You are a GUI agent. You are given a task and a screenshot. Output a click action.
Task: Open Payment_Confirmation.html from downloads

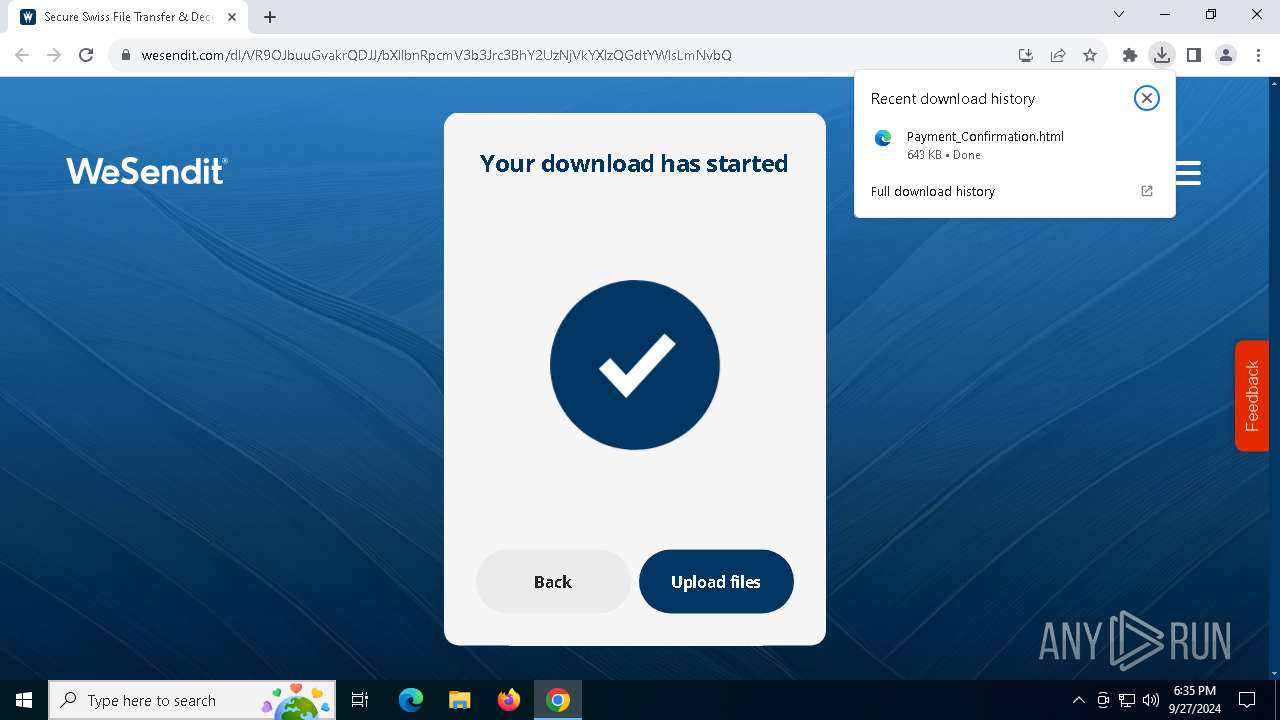pos(985,137)
